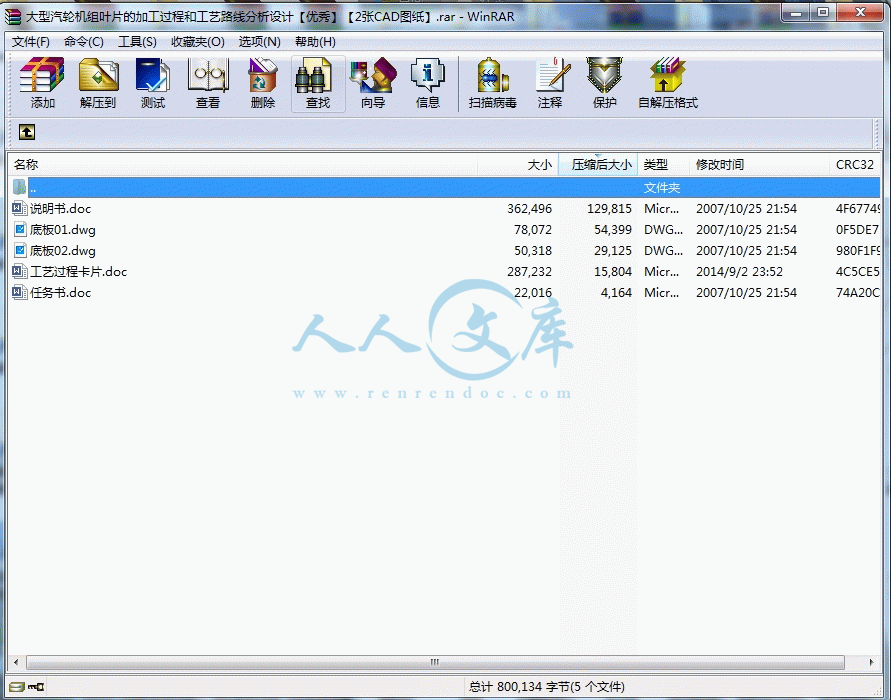This screenshot has height=700, width=891.
Task: Select the file 底板02.dwg
Action: [63, 251]
